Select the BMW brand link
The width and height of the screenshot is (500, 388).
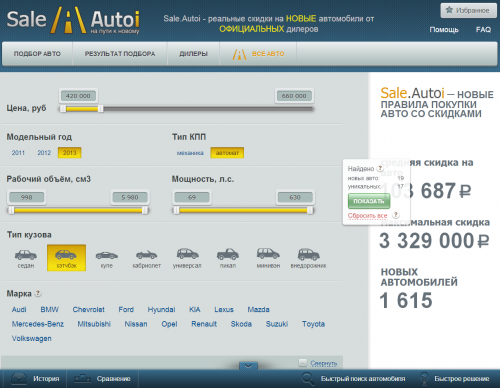(x=50, y=310)
